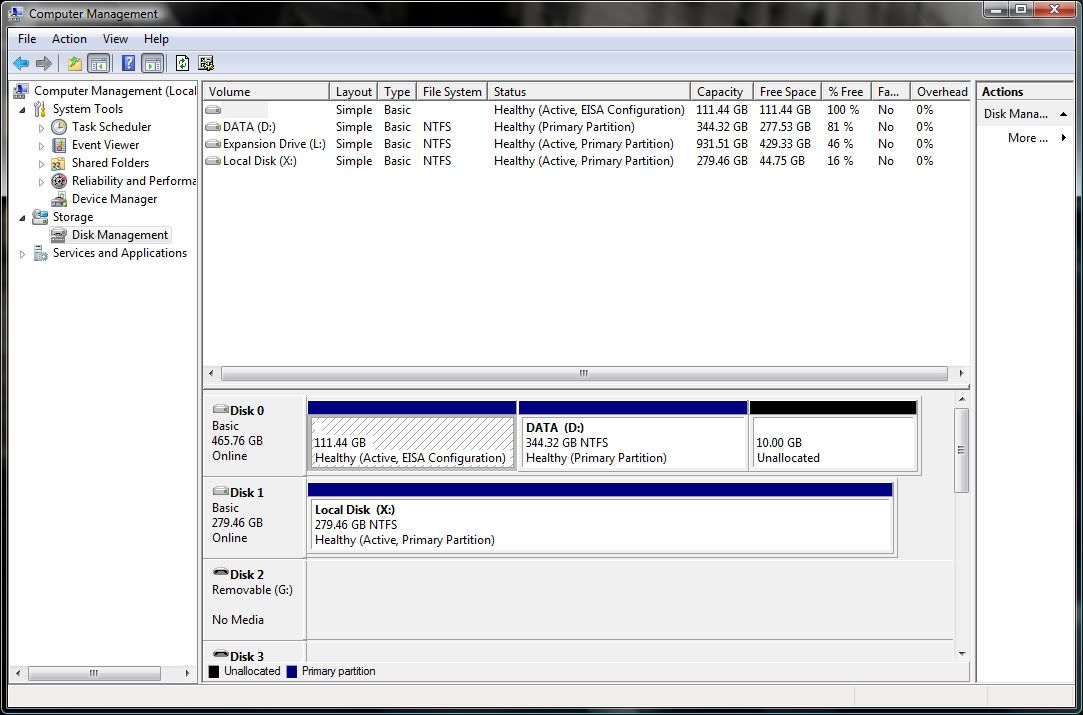Click the Back arrow toolbar icon
The image size is (1083, 715).
(21, 64)
